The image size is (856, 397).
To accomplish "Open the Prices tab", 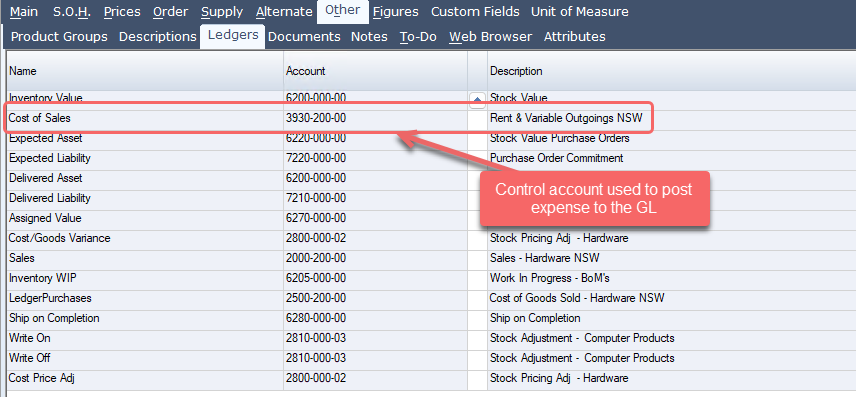I will click(122, 11).
